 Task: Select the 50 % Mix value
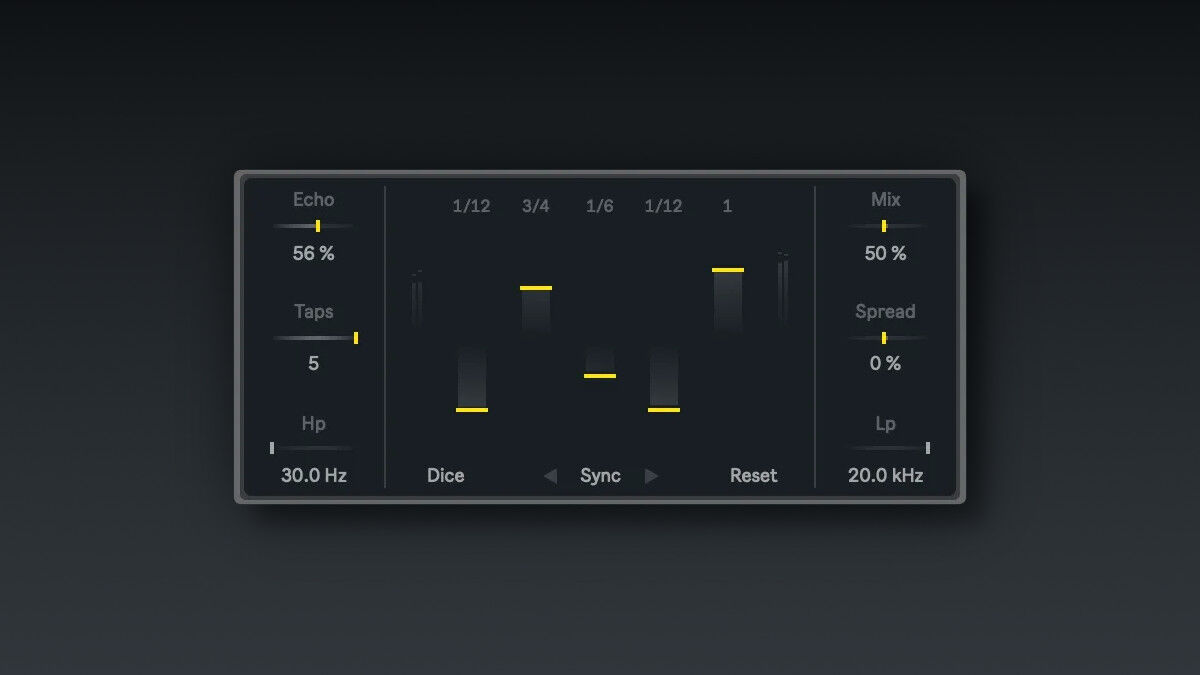click(x=885, y=254)
